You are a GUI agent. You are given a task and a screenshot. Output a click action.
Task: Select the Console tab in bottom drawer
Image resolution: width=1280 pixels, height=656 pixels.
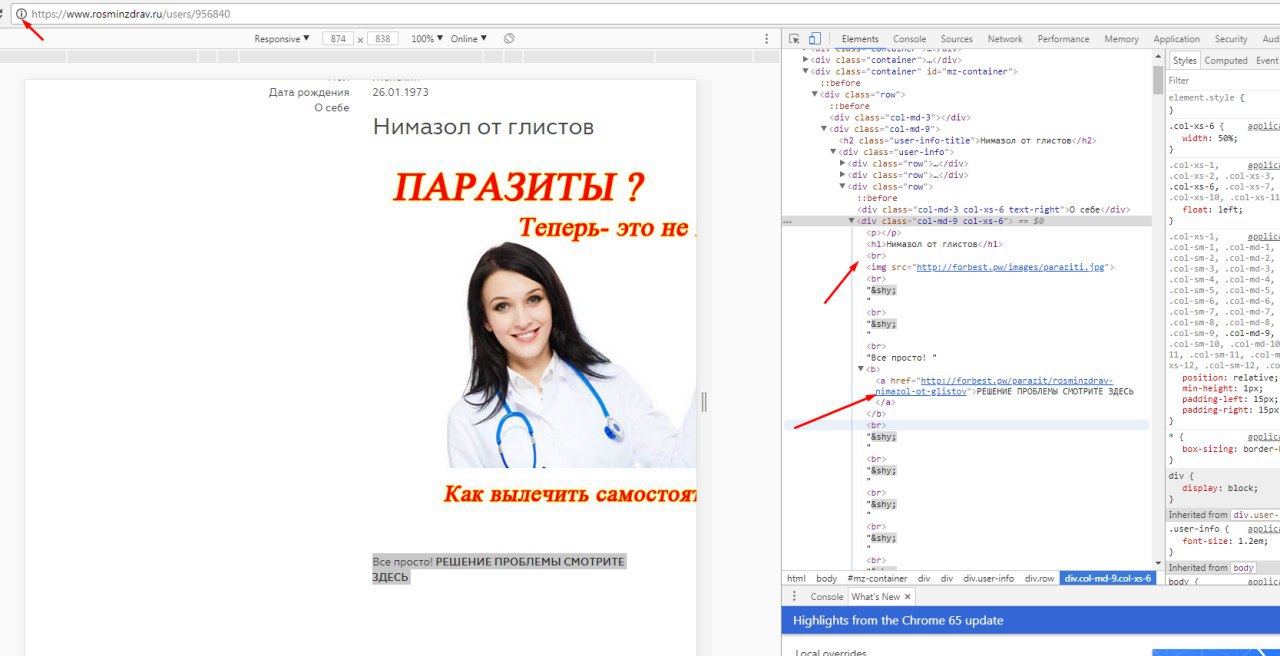[826, 597]
